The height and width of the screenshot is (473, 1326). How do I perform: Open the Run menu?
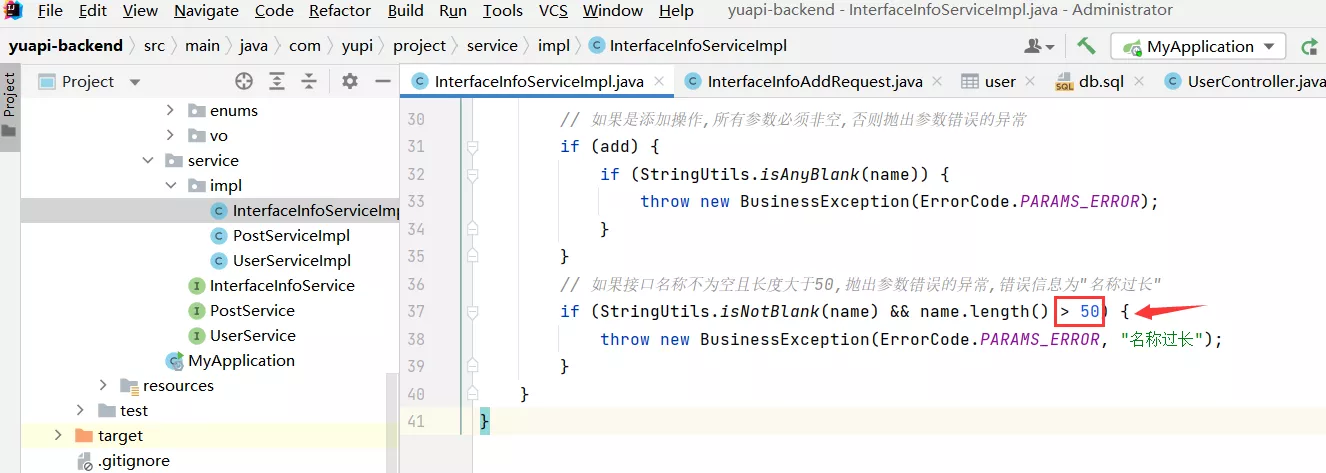click(453, 11)
